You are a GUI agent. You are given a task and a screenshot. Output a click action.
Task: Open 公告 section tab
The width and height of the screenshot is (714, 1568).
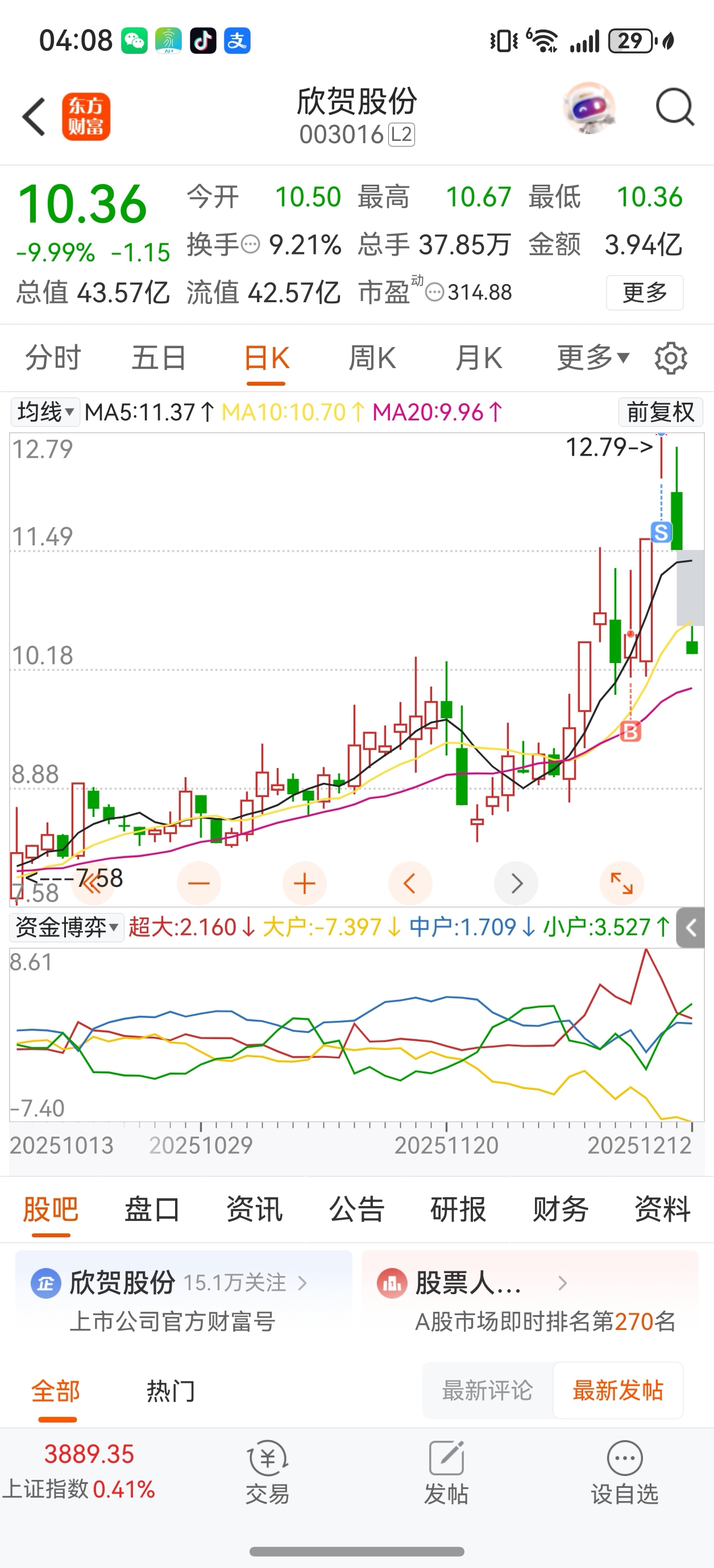[357, 1209]
